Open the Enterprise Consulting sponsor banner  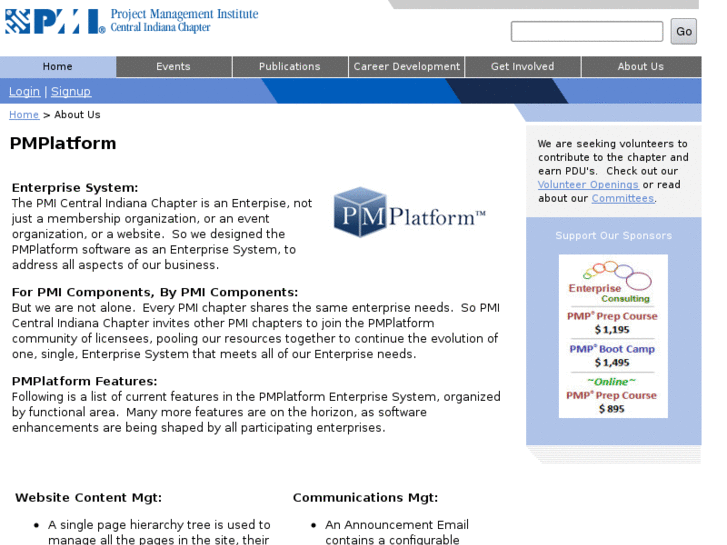coord(613,336)
